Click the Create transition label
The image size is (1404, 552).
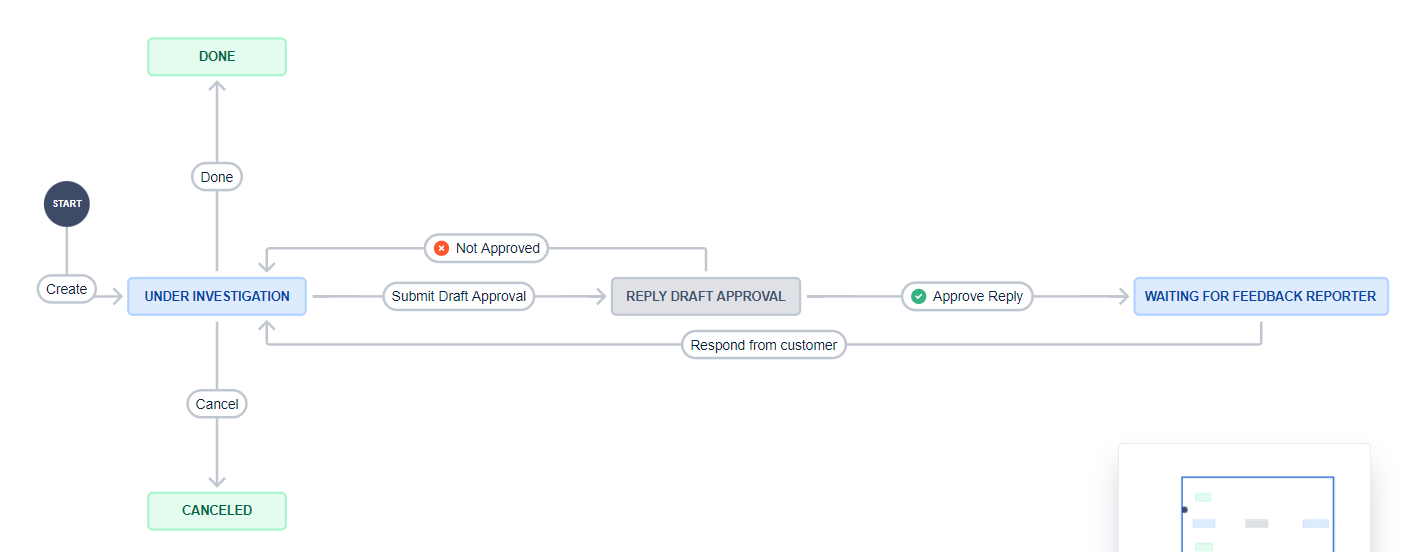67,289
